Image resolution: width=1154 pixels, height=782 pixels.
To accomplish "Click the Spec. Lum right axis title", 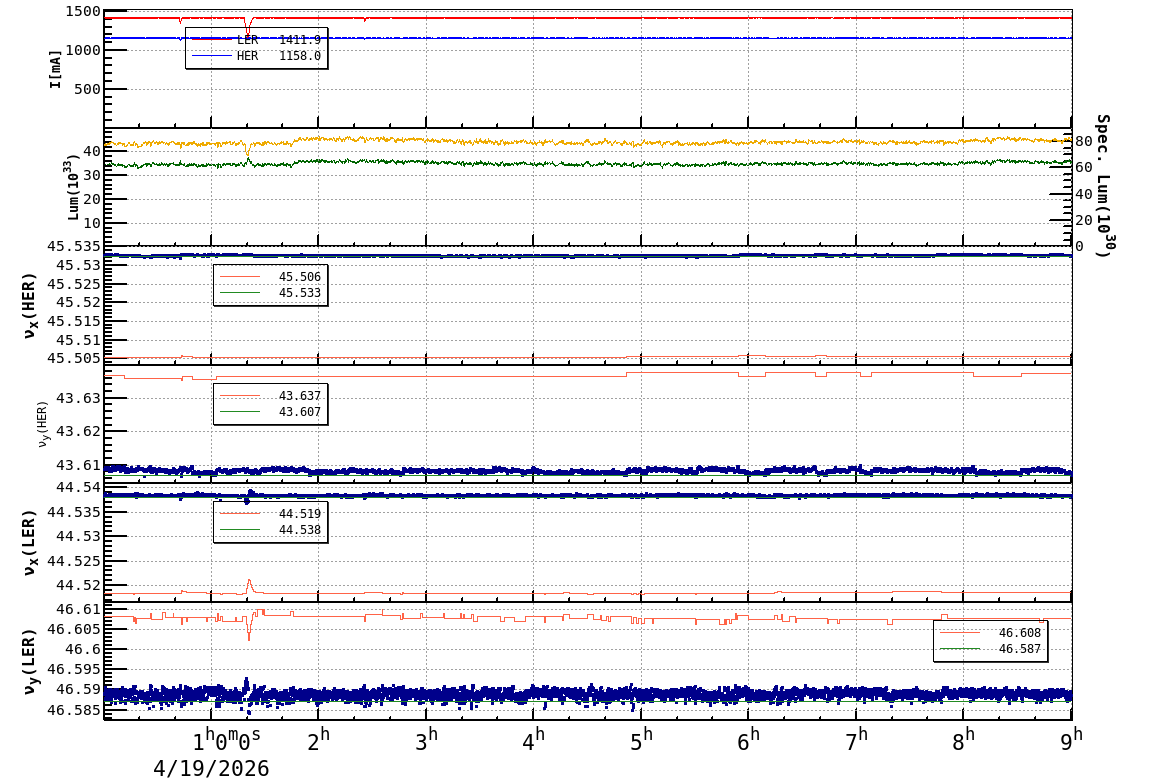I will 1102,185.
